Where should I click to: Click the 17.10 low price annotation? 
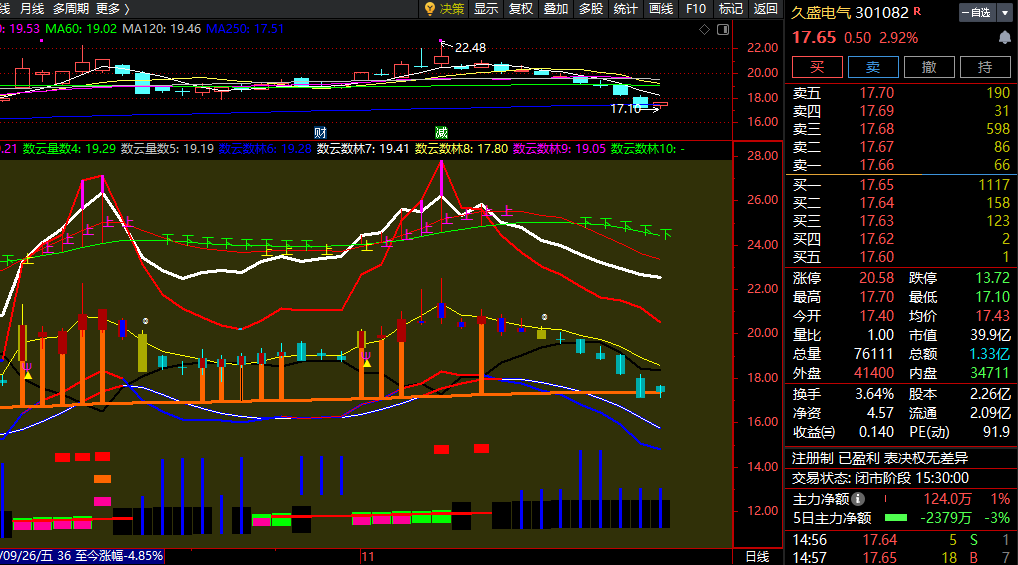point(625,109)
